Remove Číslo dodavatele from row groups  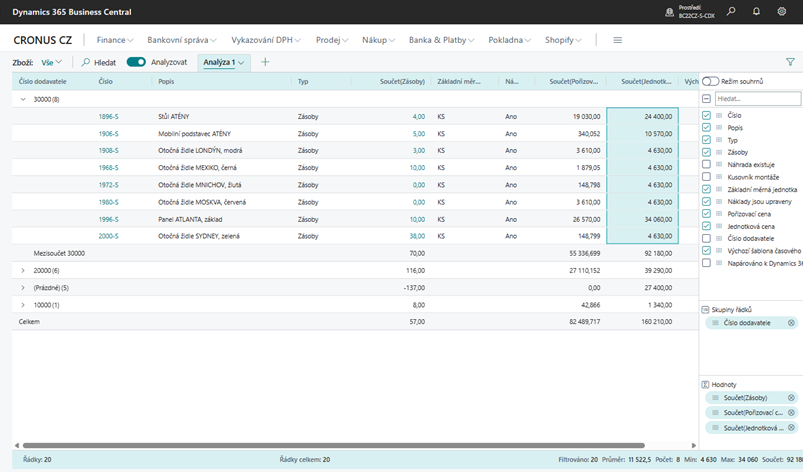791,323
